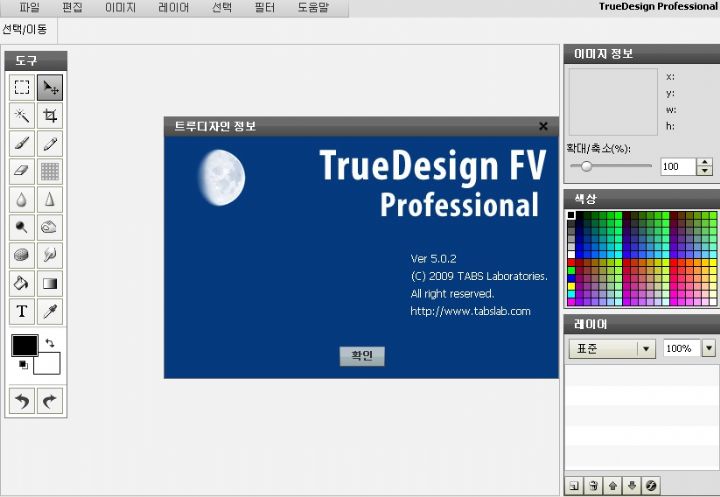Pick the magic wand tool
This screenshot has width=720, height=497.
coord(22,115)
